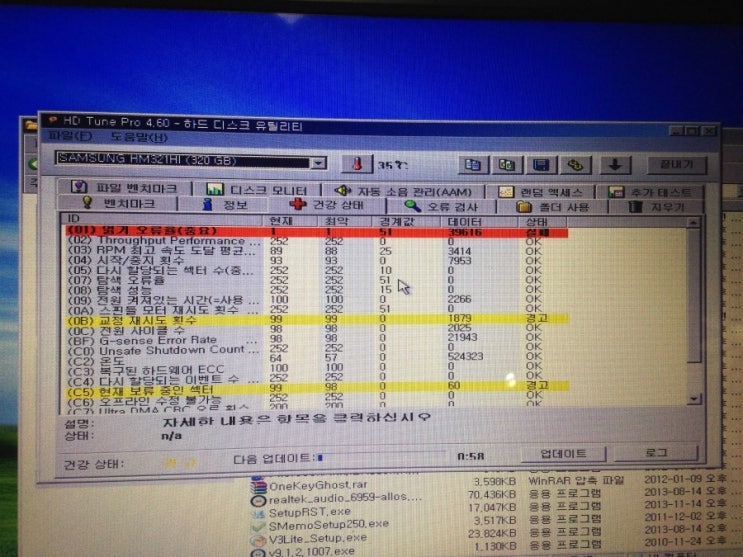Click the 현재 column header
743x557 pixels.
[290, 220]
